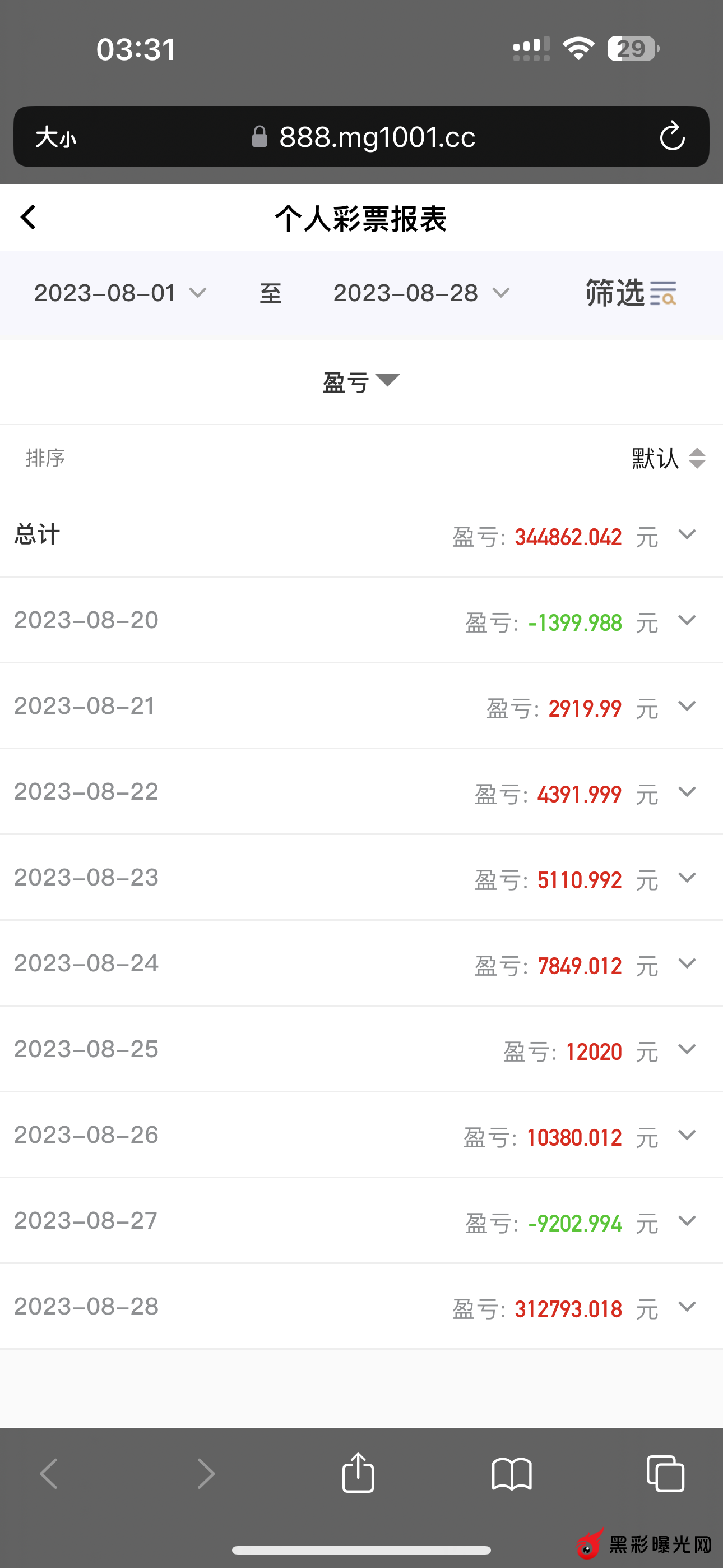Tap the 大小 text size button

[x=55, y=137]
